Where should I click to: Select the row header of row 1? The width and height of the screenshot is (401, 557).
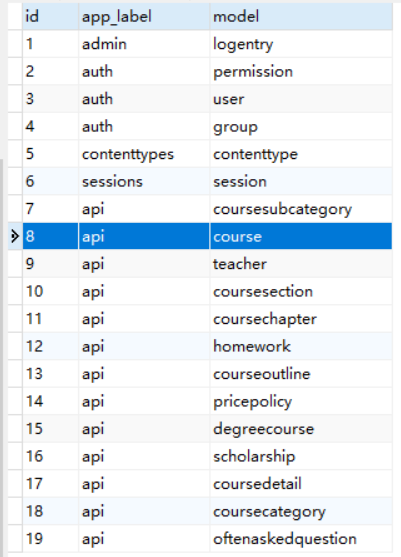coord(15,44)
